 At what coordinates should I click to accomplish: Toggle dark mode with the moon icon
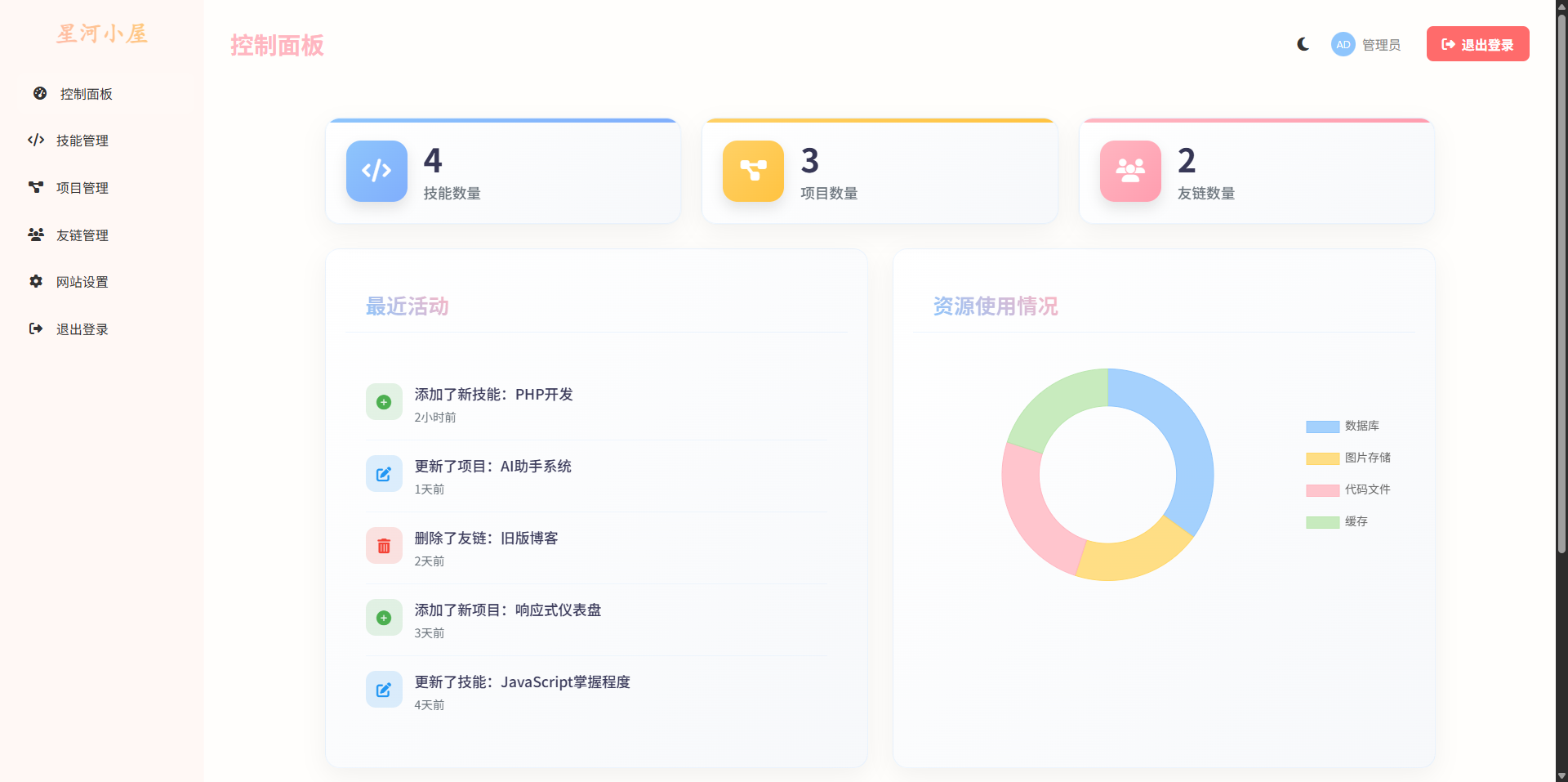1303,44
